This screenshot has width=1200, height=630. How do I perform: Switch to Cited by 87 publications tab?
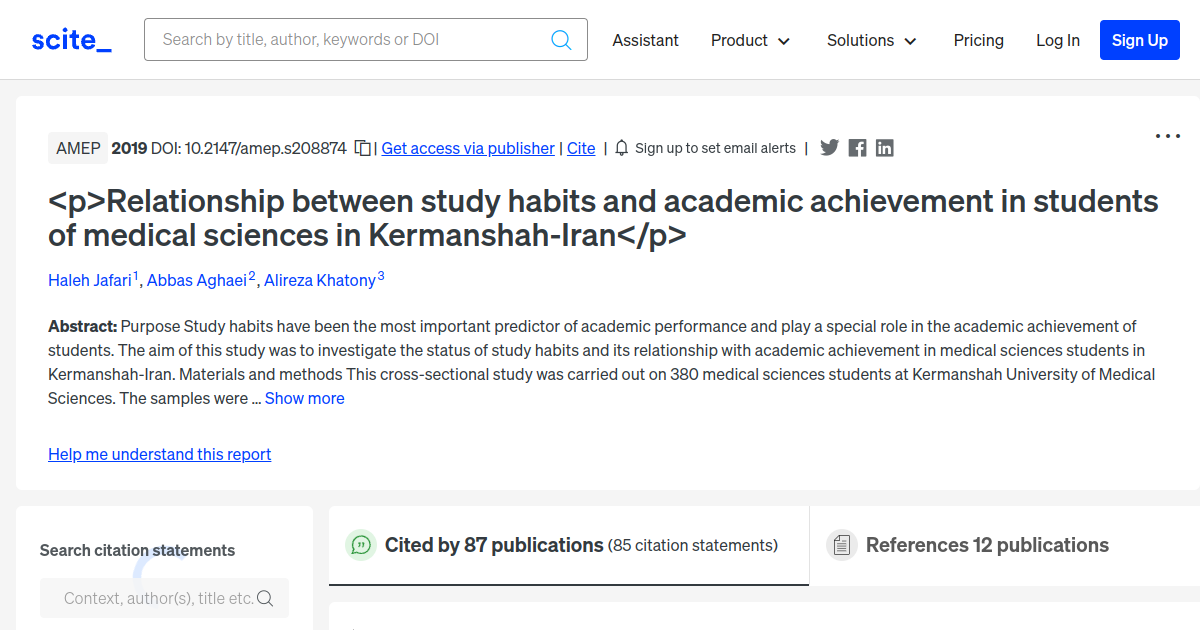click(569, 545)
